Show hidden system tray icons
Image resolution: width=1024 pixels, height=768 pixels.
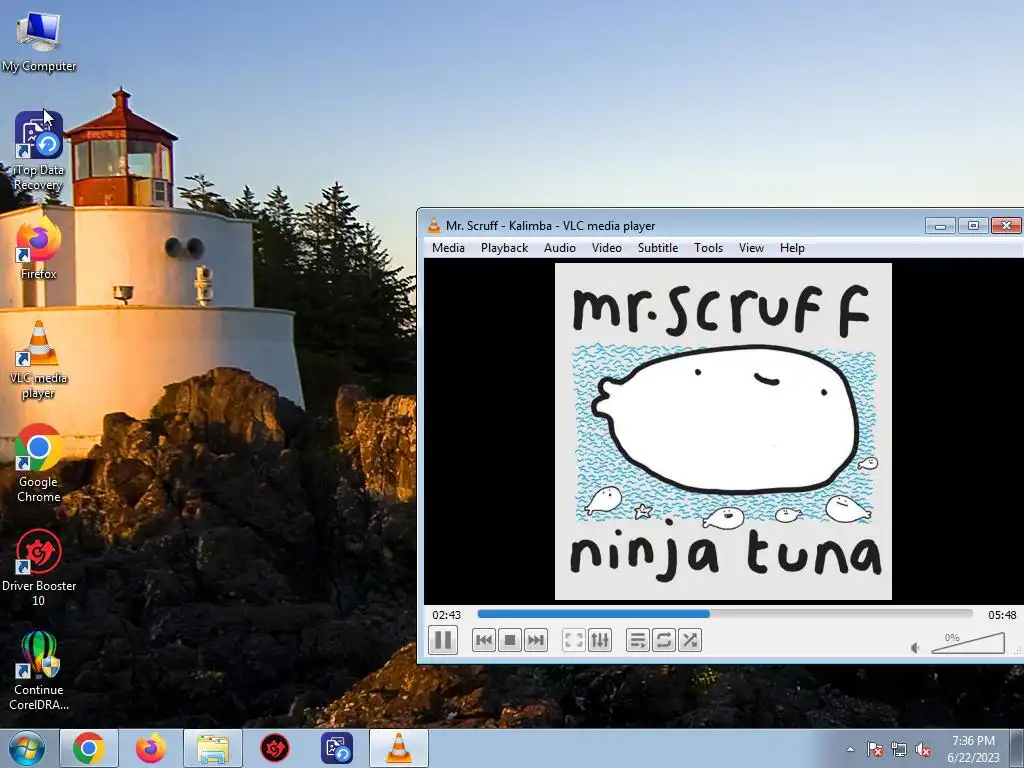point(850,749)
